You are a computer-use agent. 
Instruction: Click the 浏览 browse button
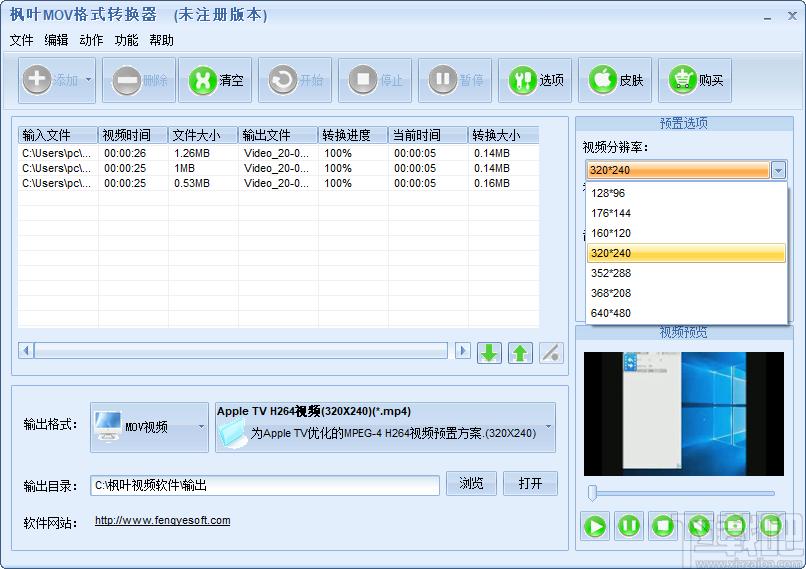coord(471,484)
